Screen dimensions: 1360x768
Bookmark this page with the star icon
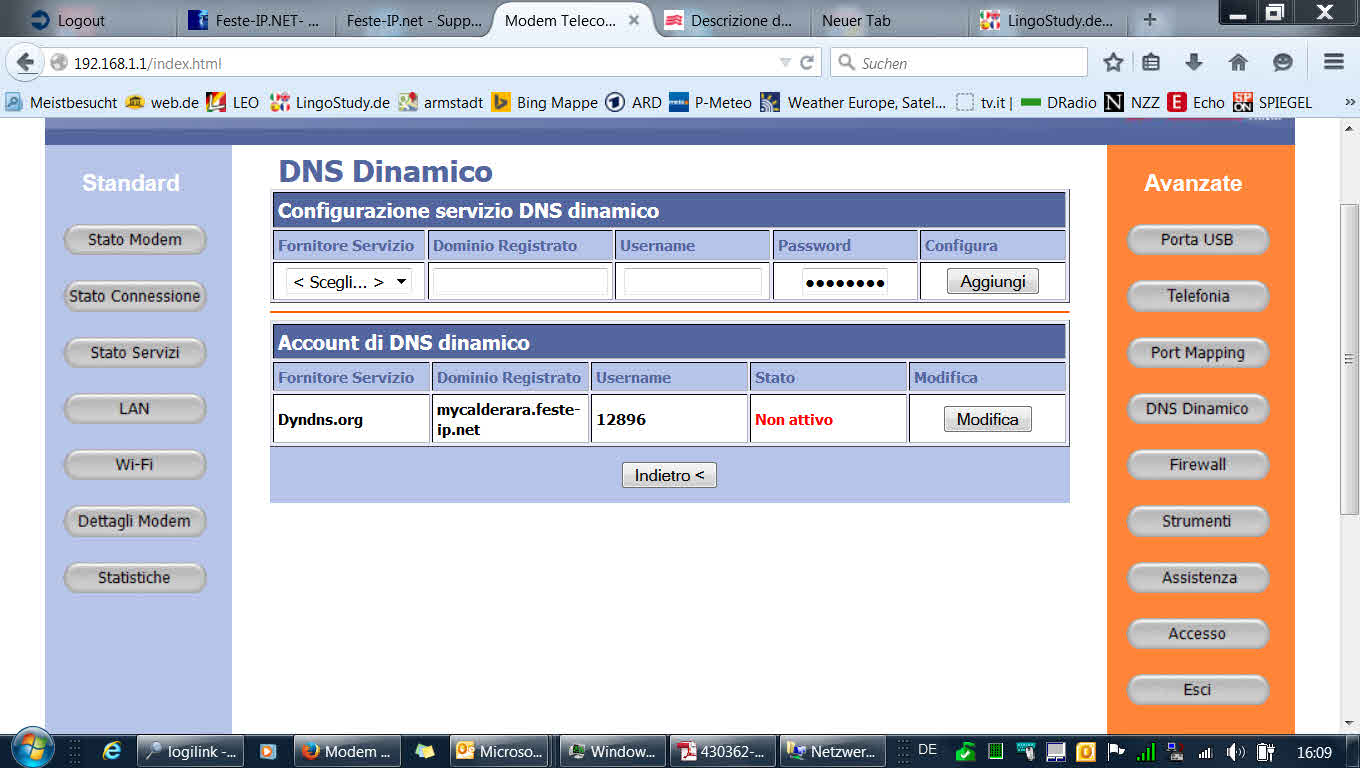coord(1113,61)
